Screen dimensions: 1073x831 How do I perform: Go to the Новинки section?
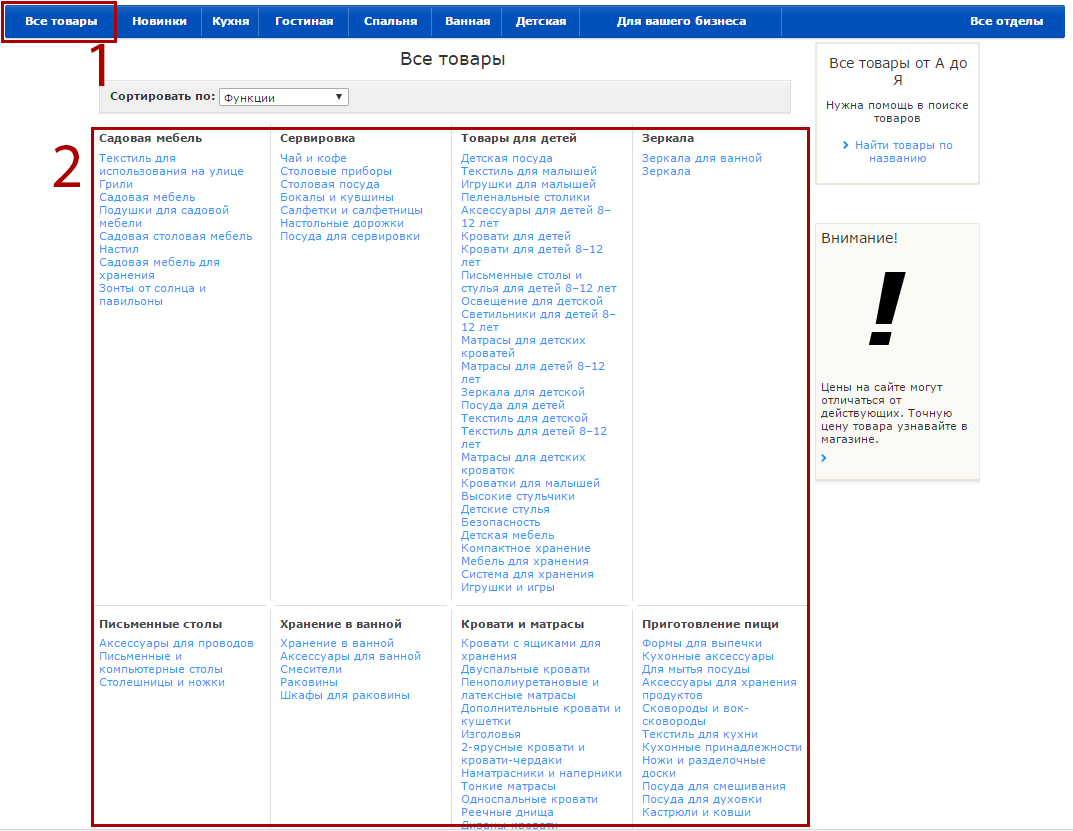click(159, 21)
